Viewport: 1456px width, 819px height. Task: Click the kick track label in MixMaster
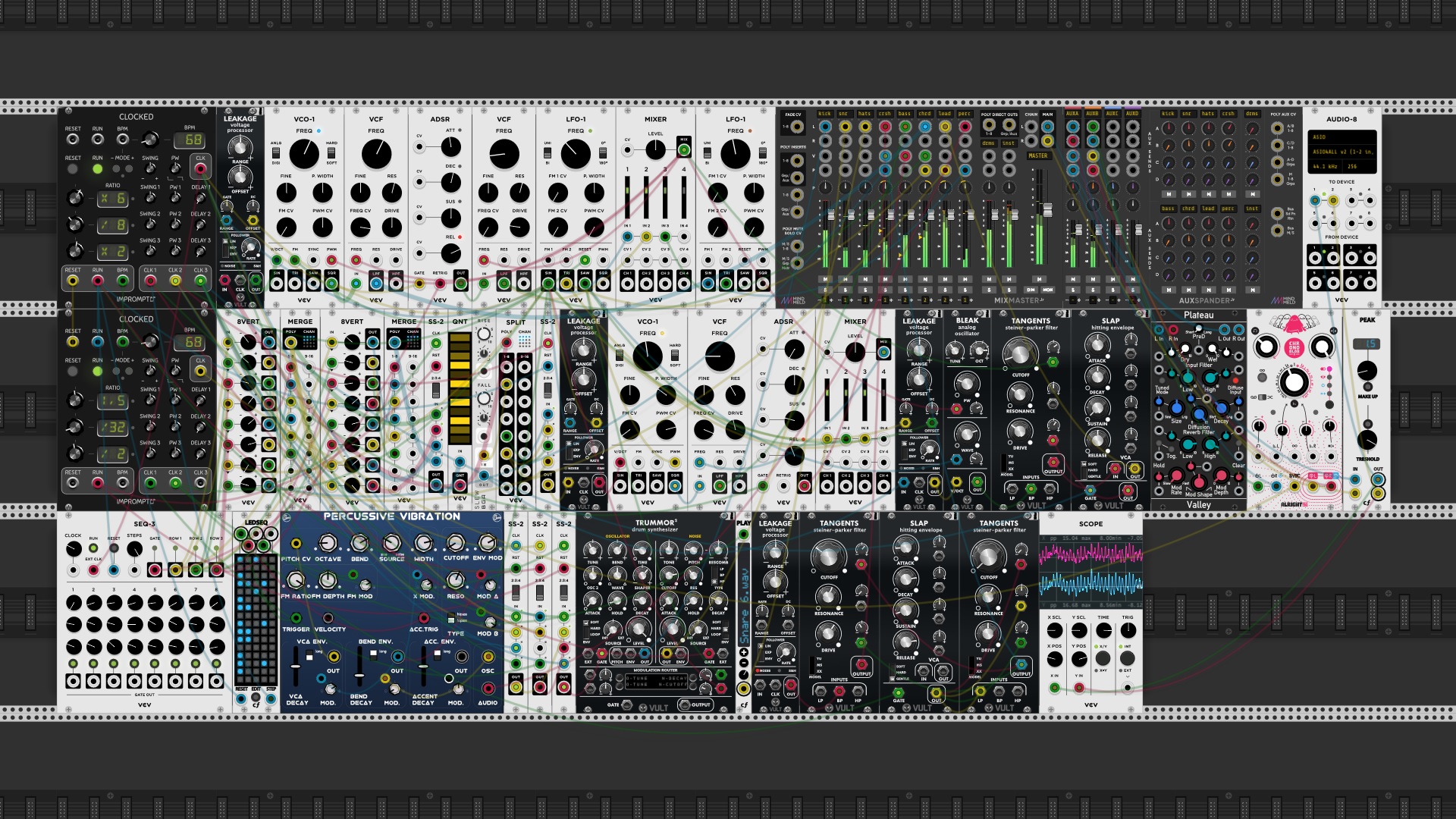(x=824, y=114)
